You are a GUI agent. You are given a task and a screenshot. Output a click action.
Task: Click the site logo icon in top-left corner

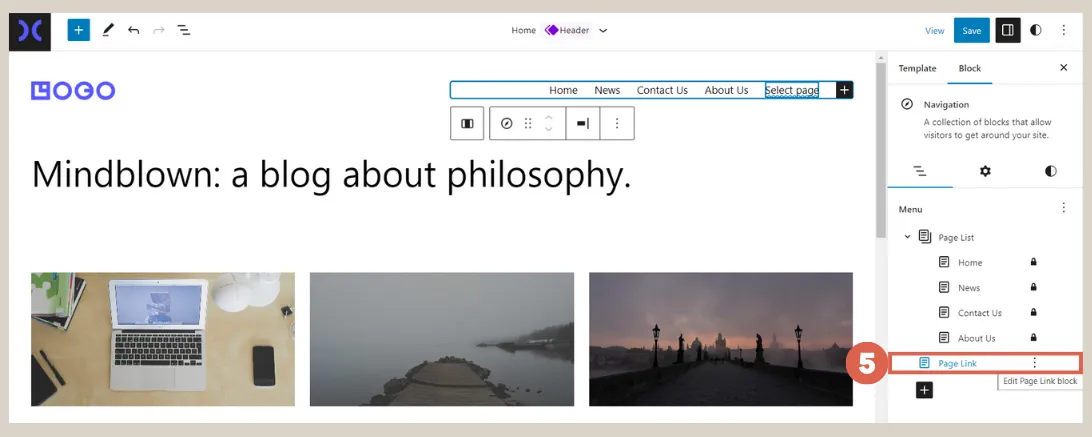pos(30,31)
